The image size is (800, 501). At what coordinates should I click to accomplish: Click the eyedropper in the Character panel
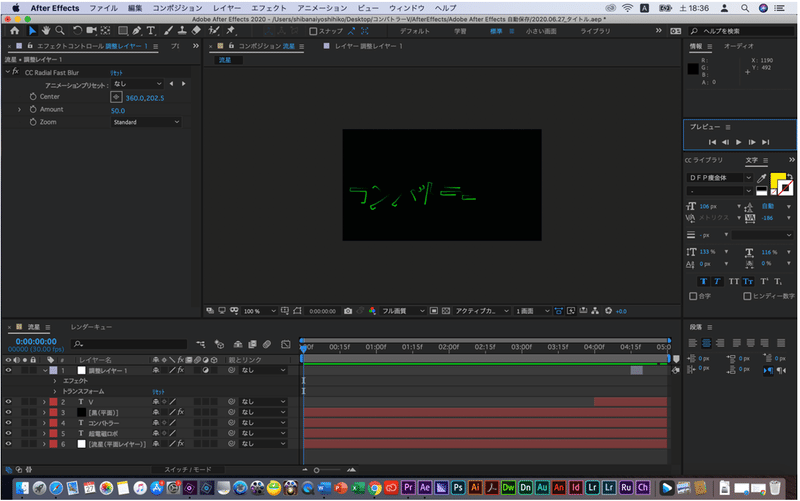point(762,178)
